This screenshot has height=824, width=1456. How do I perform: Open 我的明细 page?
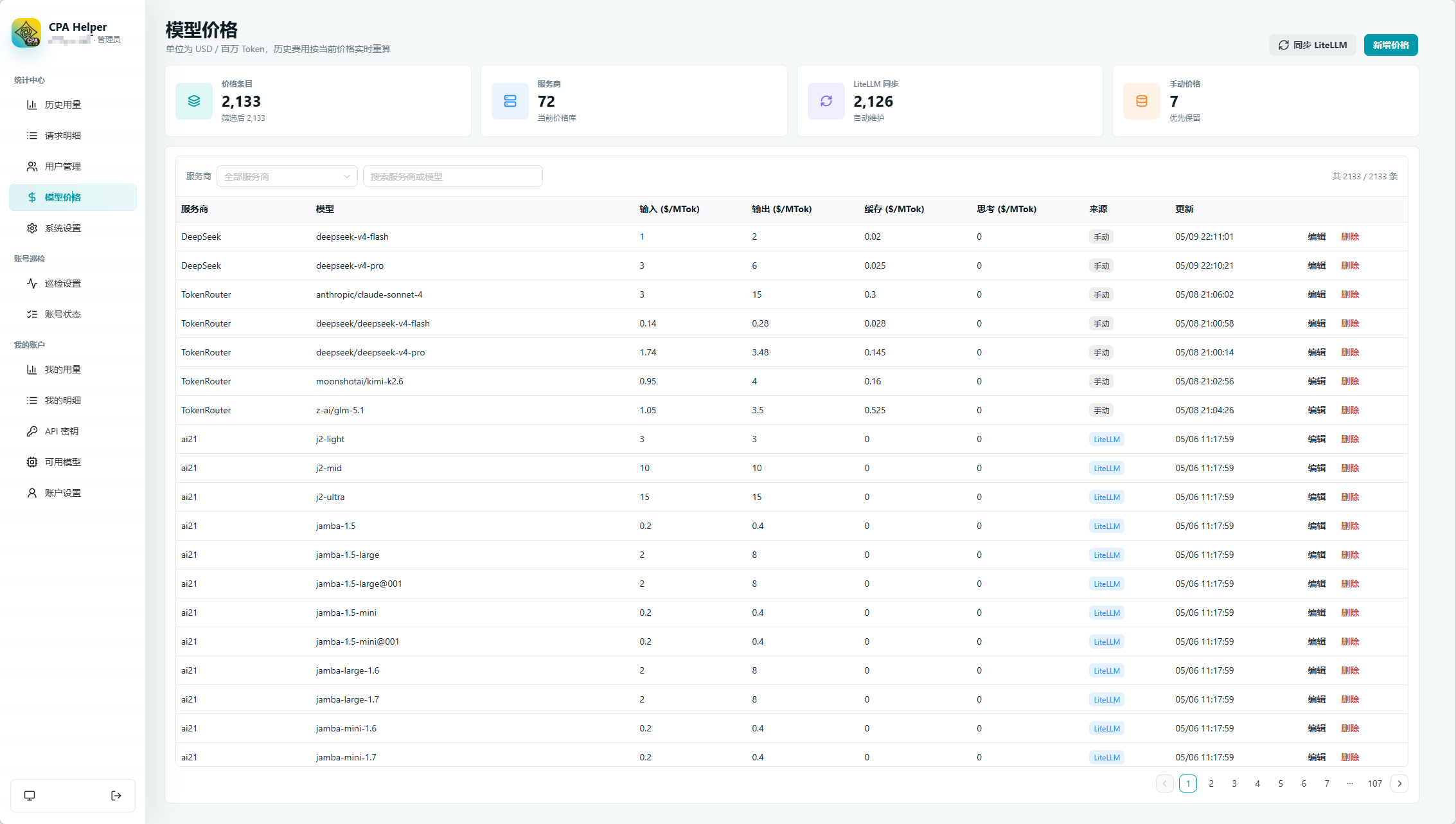point(73,400)
